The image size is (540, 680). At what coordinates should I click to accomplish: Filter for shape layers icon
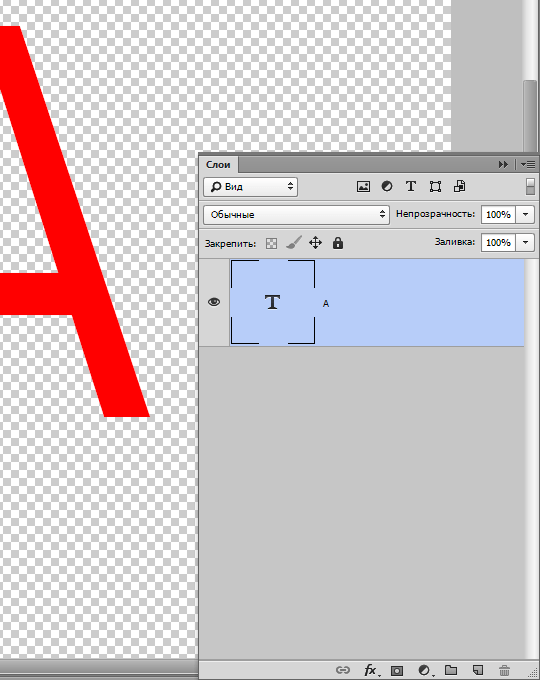tap(435, 186)
